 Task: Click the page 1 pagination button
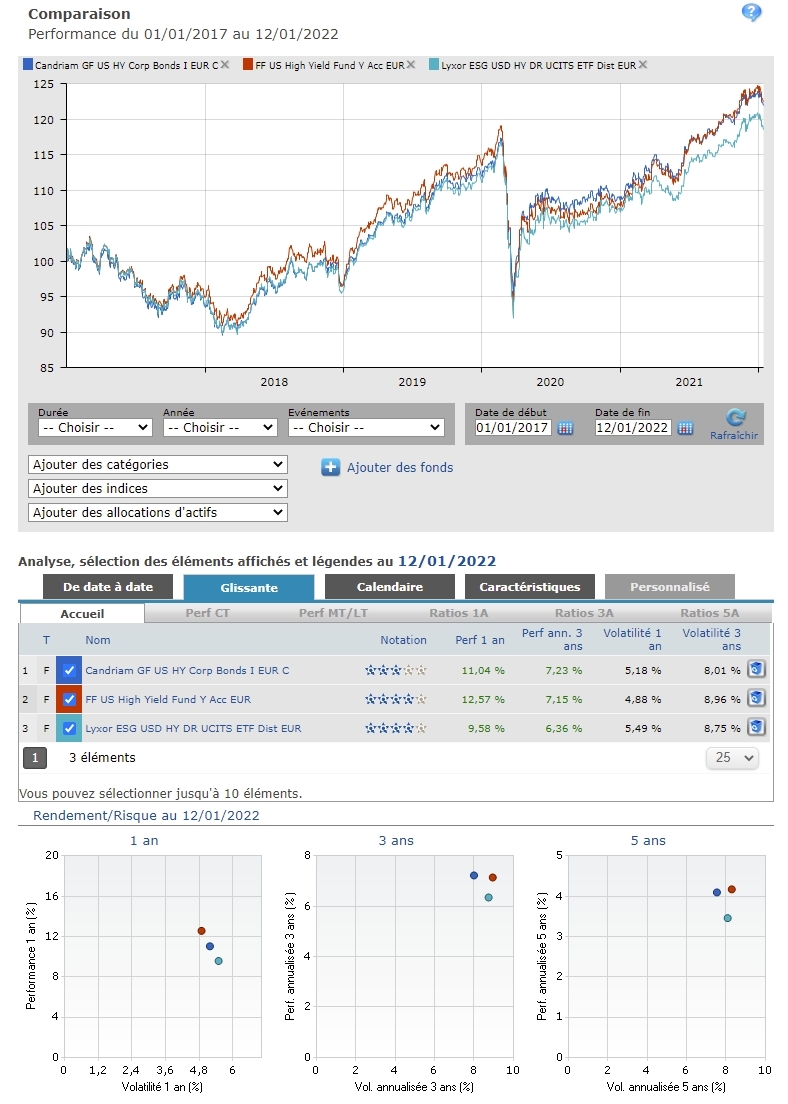tap(34, 758)
